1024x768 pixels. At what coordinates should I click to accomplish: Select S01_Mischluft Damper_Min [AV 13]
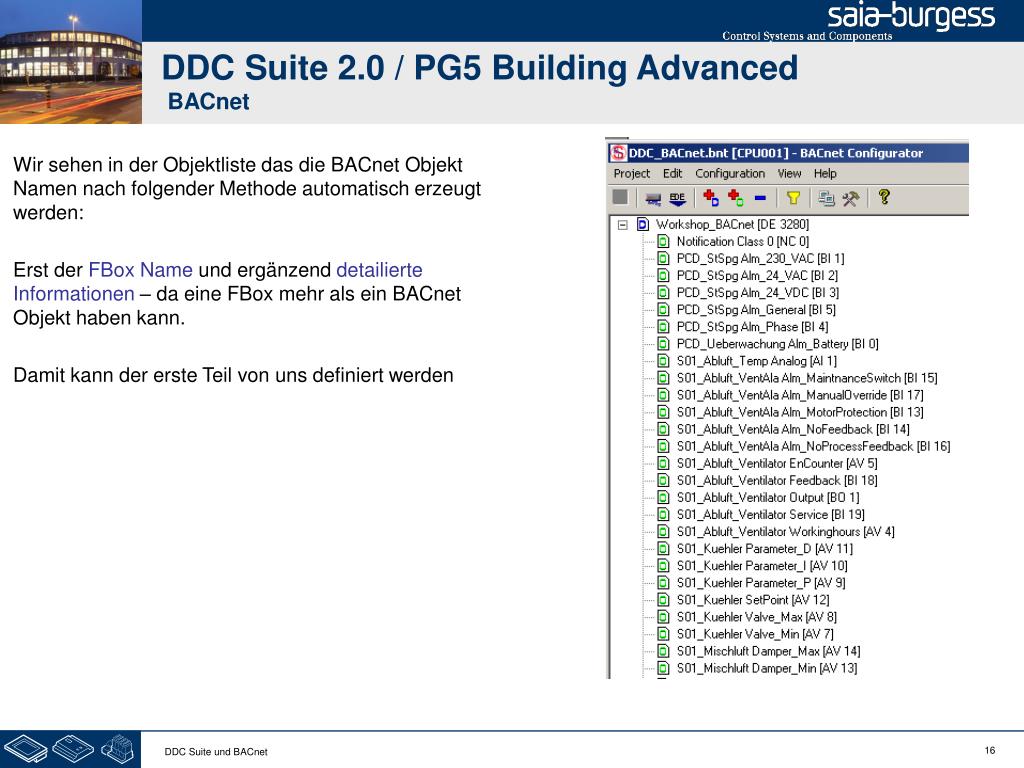pyautogui.click(x=767, y=667)
